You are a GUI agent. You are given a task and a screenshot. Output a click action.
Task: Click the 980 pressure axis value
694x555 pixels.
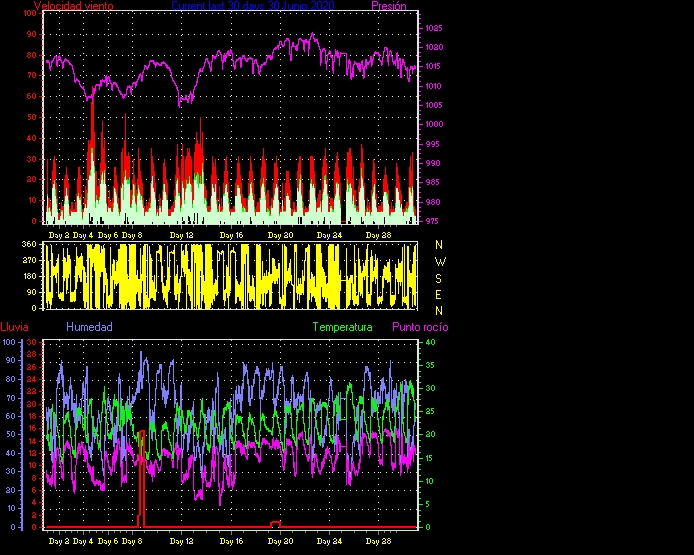434,202
